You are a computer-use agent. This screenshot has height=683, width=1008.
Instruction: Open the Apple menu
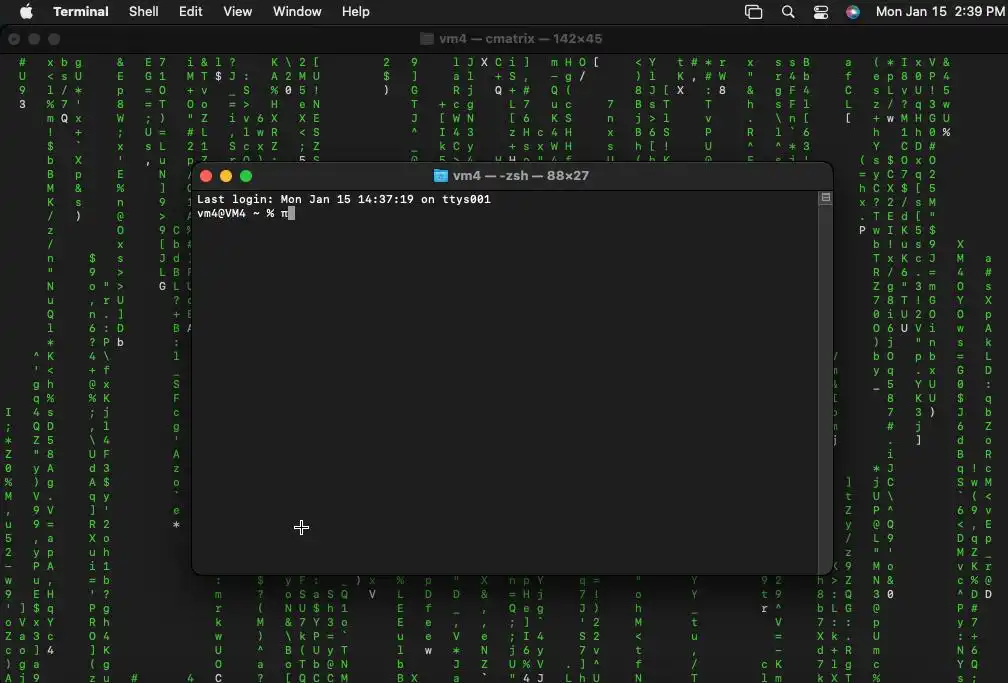(x=26, y=12)
